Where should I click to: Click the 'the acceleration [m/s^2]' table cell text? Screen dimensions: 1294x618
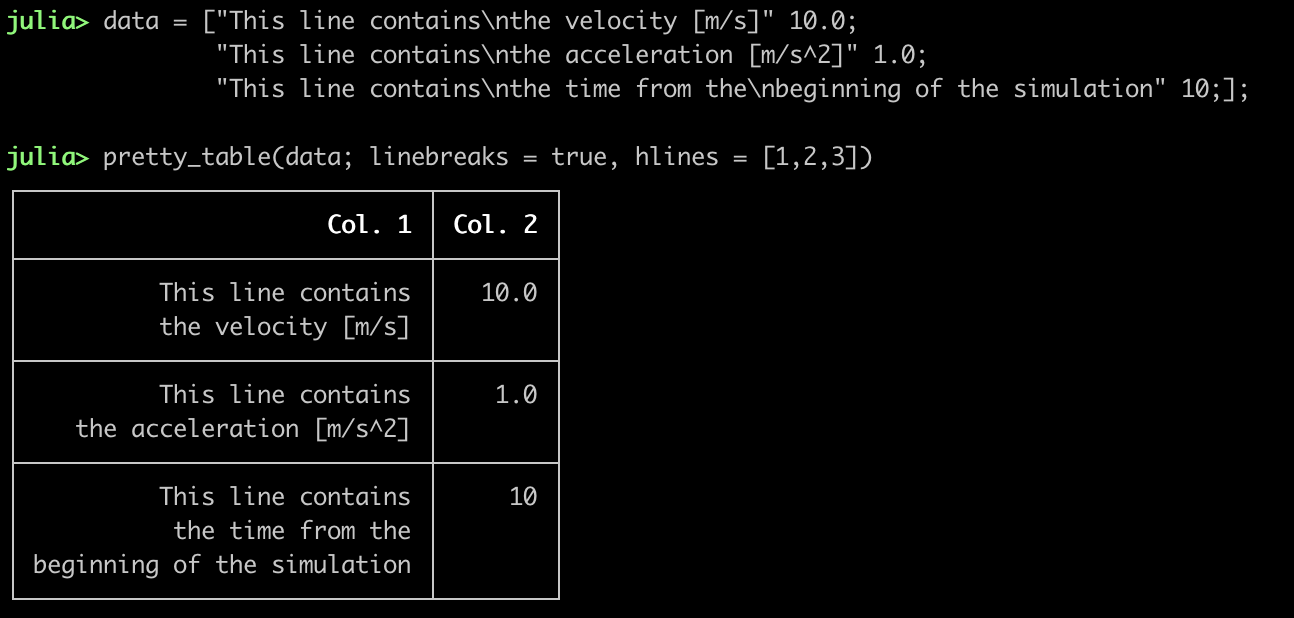point(242,429)
